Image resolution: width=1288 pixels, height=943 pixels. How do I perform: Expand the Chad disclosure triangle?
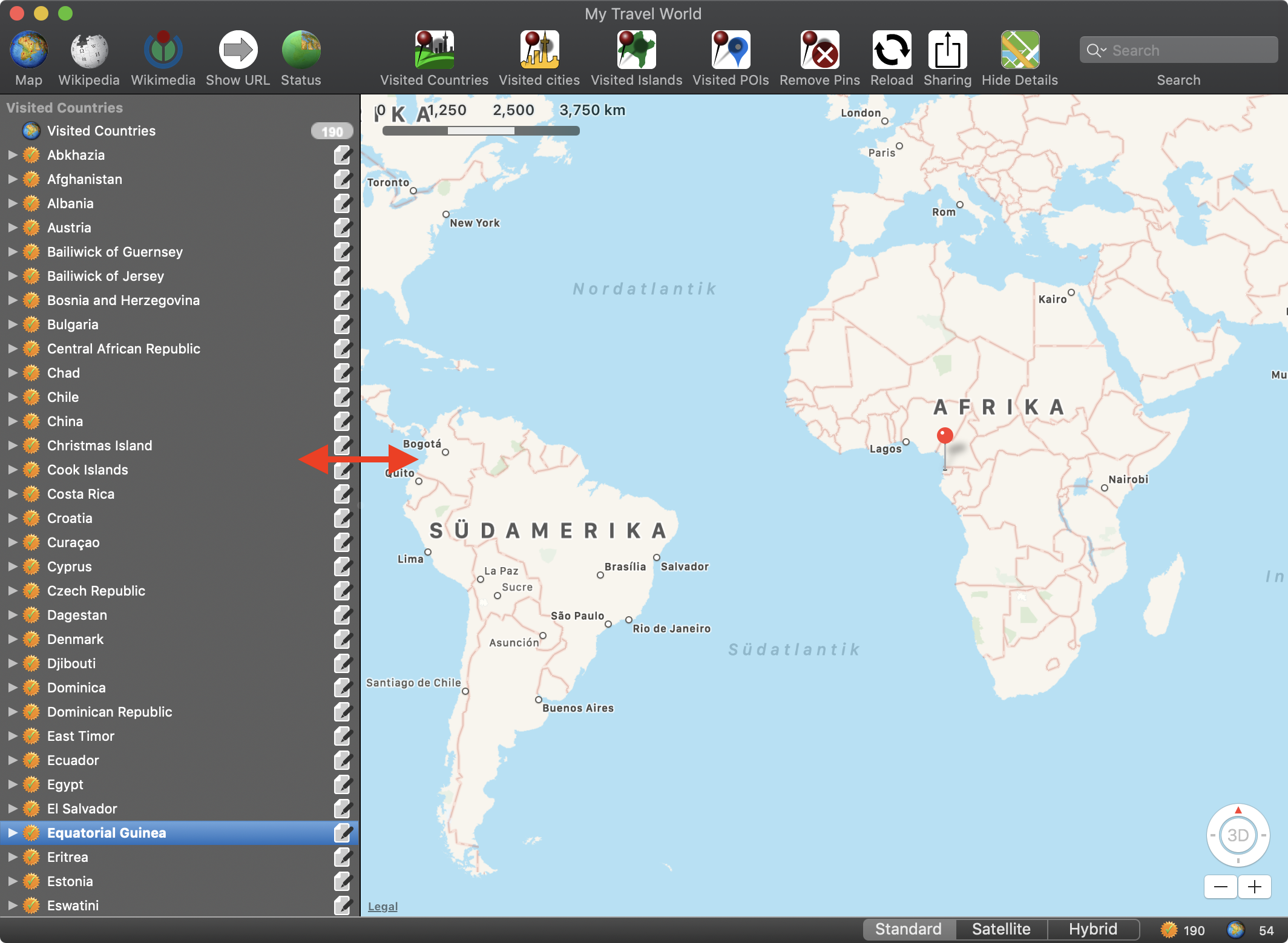[13, 373]
